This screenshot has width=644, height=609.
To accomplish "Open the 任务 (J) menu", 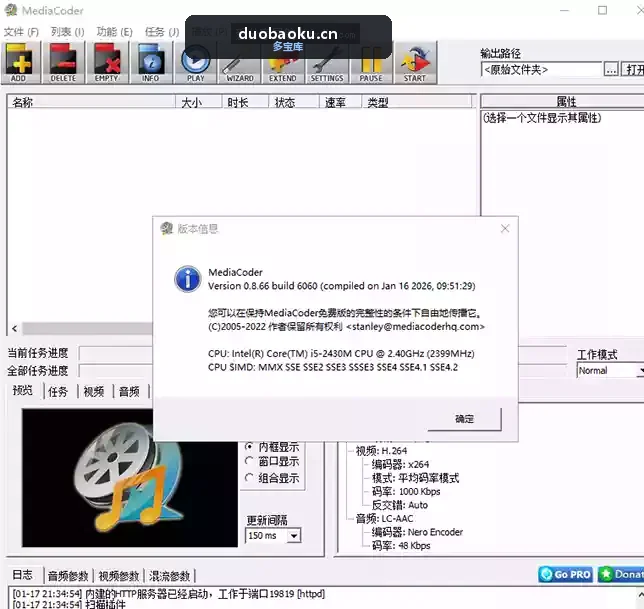I will pos(162,32).
